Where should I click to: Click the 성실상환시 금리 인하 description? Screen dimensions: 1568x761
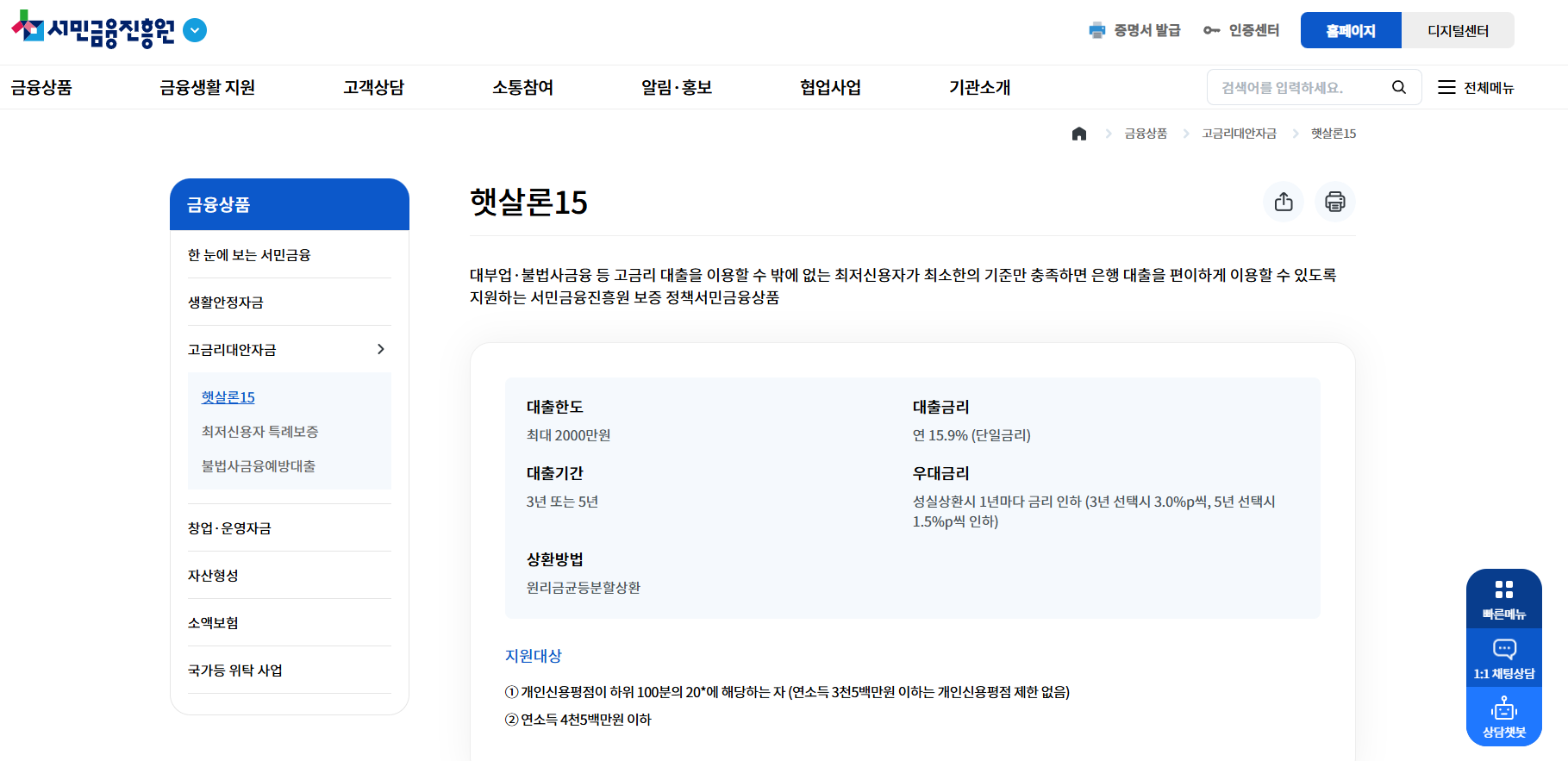click(1094, 511)
